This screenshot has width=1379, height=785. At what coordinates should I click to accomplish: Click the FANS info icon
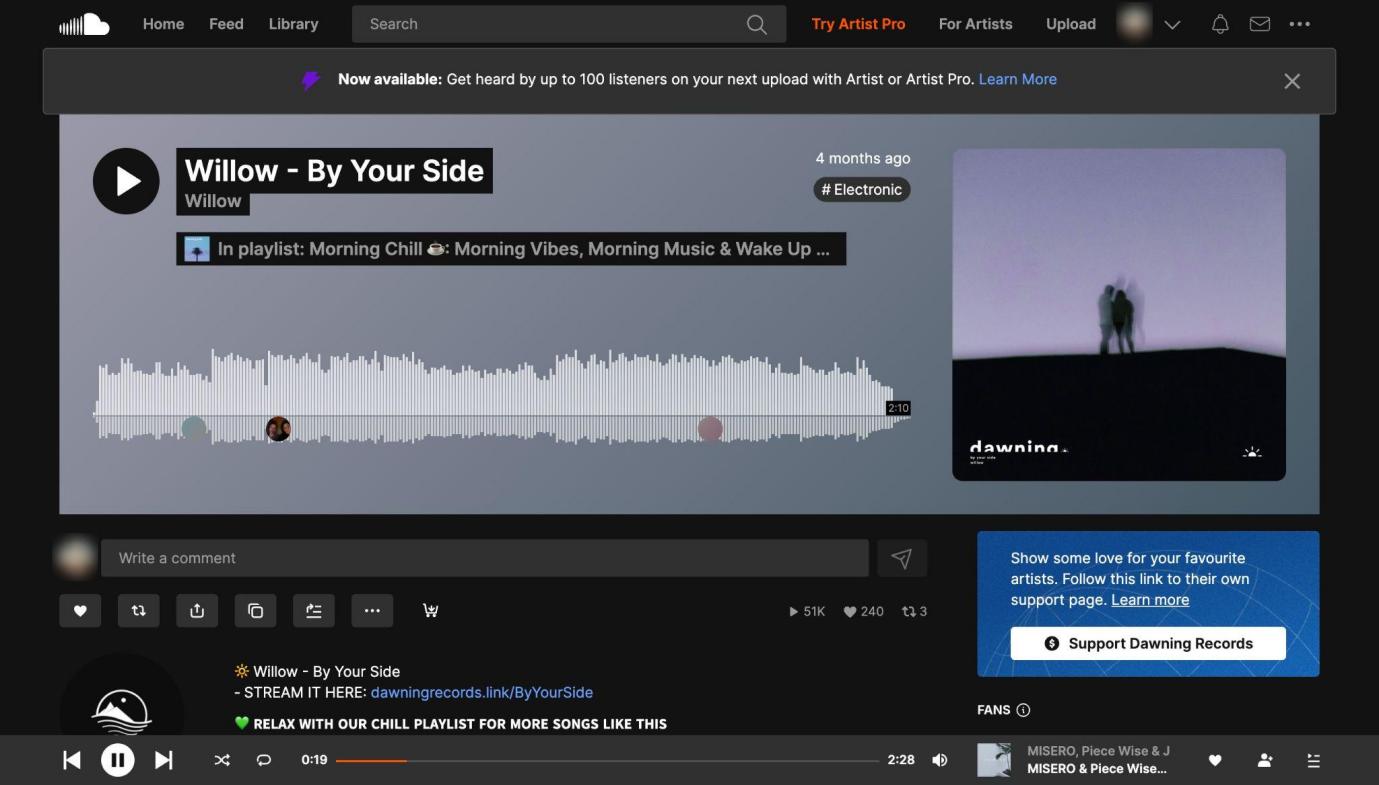[1023, 710]
